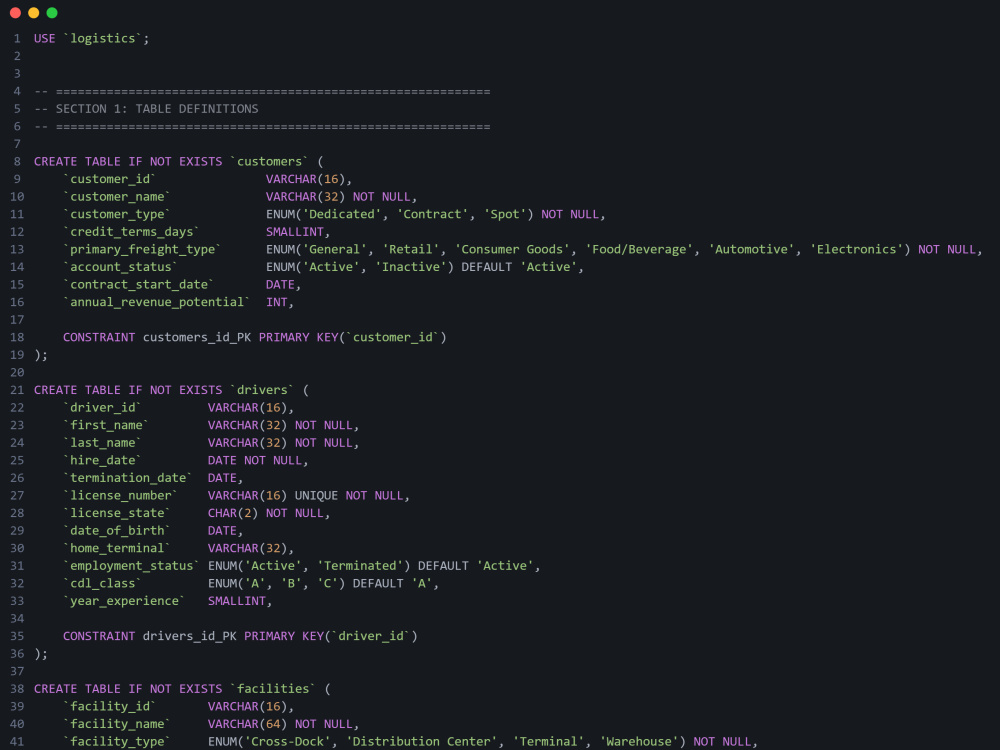Click the `hire_date` column name
Image resolution: width=1000 pixels, height=750 pixels.
point(103,460)
